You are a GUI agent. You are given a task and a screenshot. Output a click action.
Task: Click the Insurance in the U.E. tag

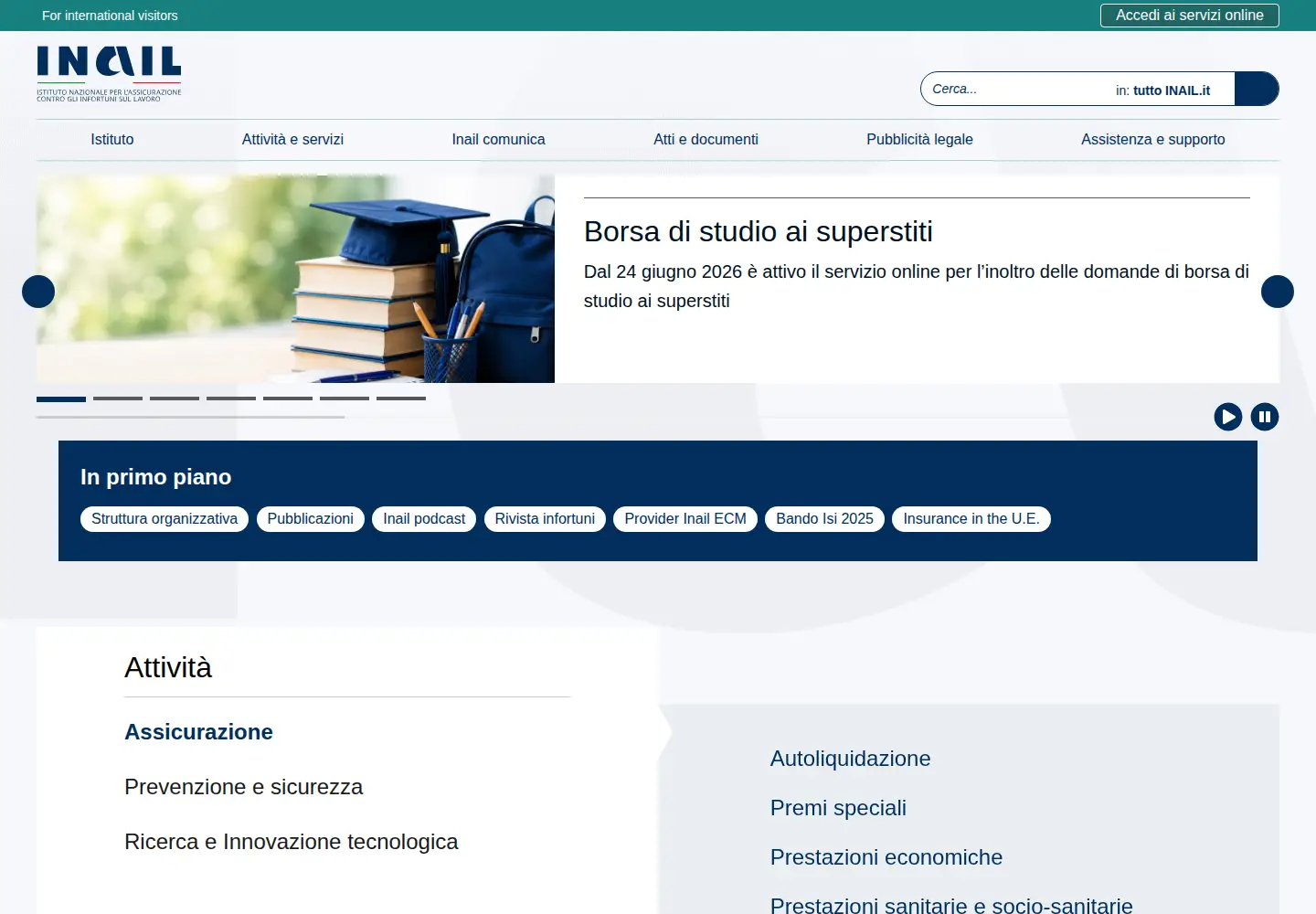click(971, 519)
